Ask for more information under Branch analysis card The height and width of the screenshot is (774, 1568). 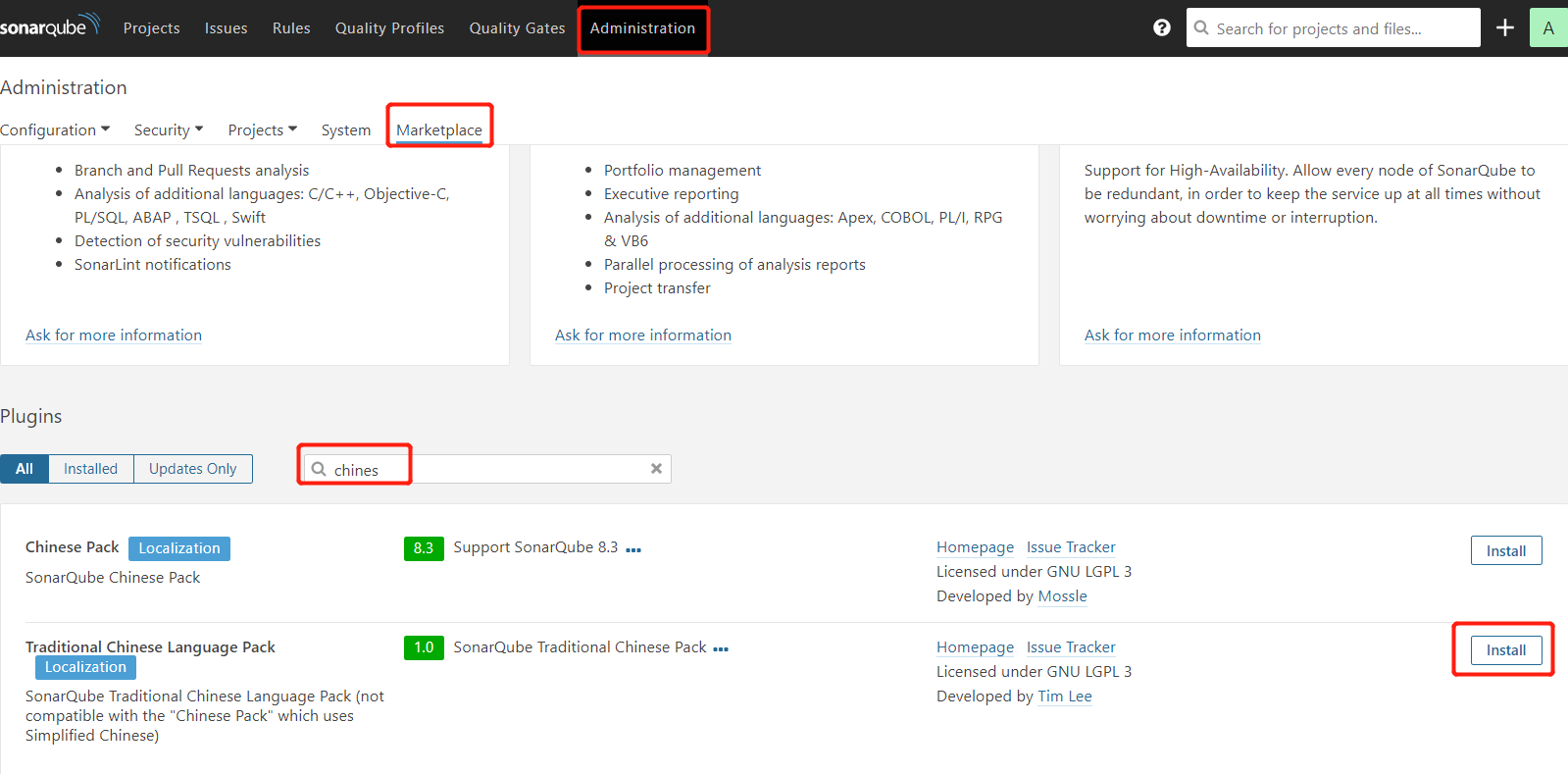click(x=114, y=335)
